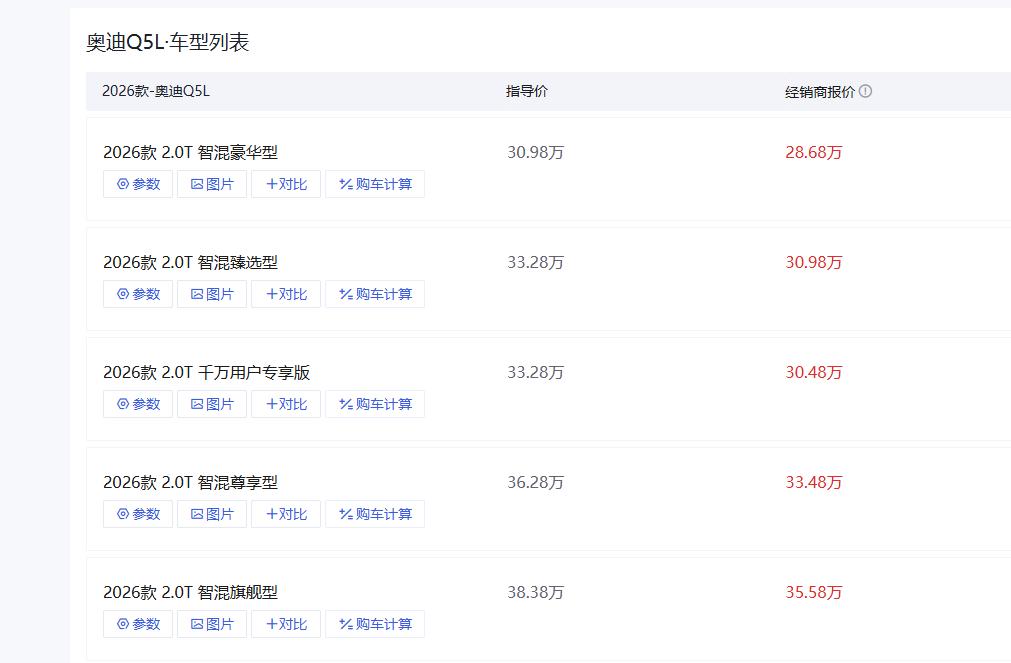1011x663 pixels.
Task: Open 购车计算 for 千万用户专享版
Action: 375,404
